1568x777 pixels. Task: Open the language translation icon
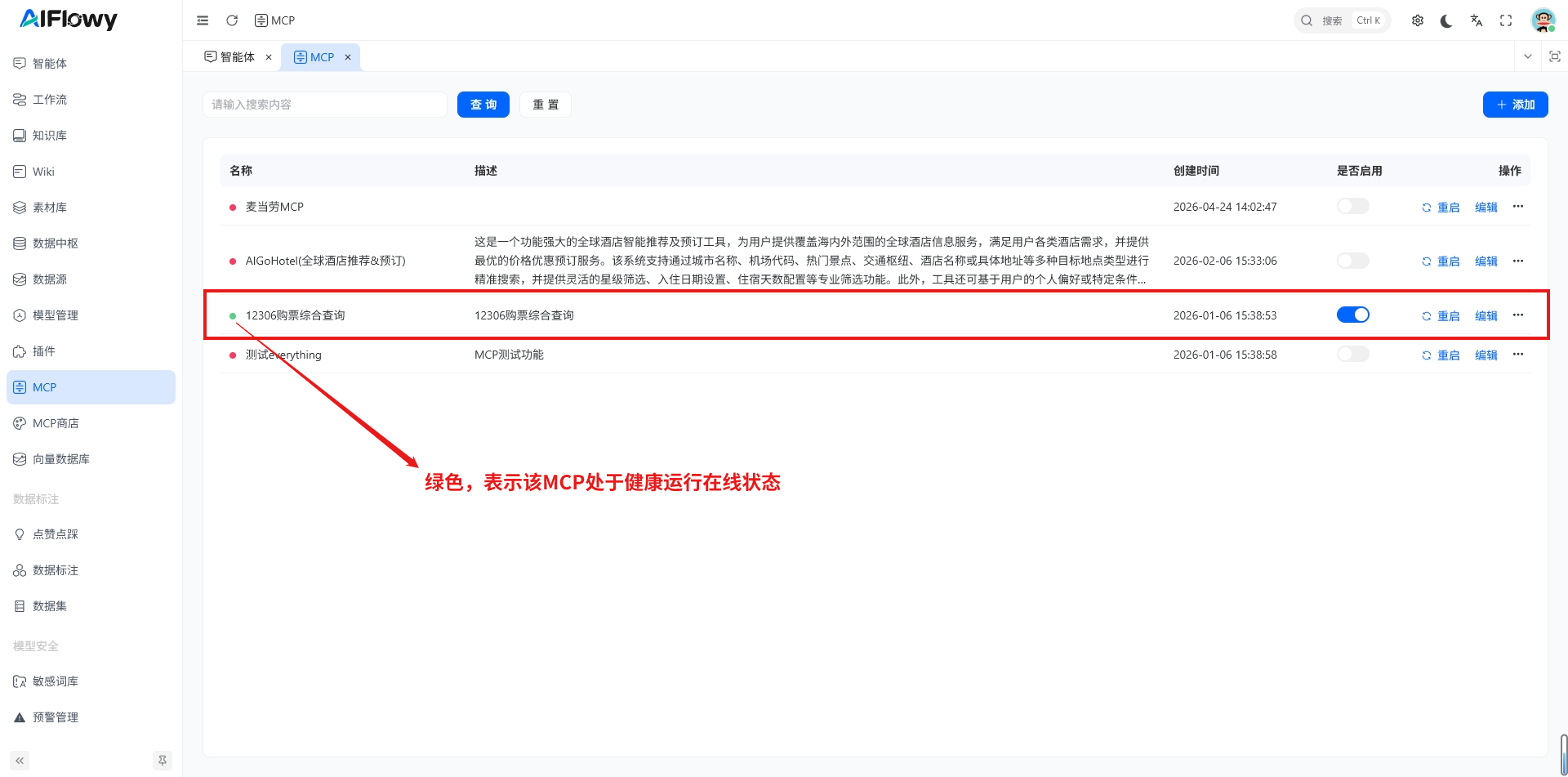pyautogui.click(x=1477, y=20)
